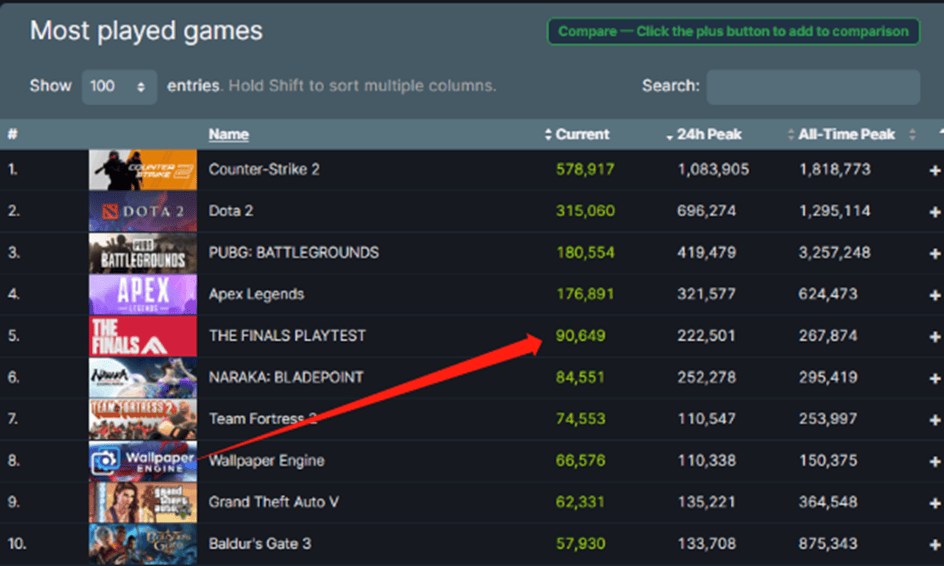Open the NARAKA: BLADEPOINT name link
The image size is (944, 566).
coord(285,377)
